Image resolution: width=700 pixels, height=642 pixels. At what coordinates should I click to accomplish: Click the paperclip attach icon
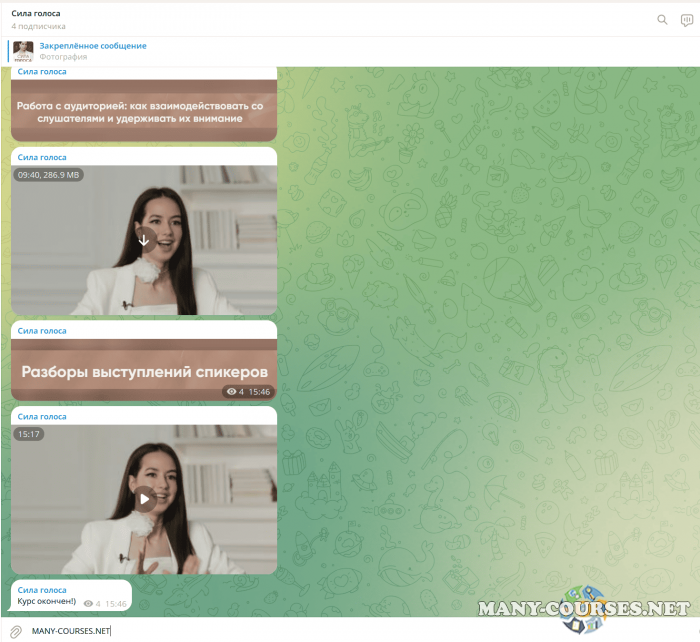[15, 631]
